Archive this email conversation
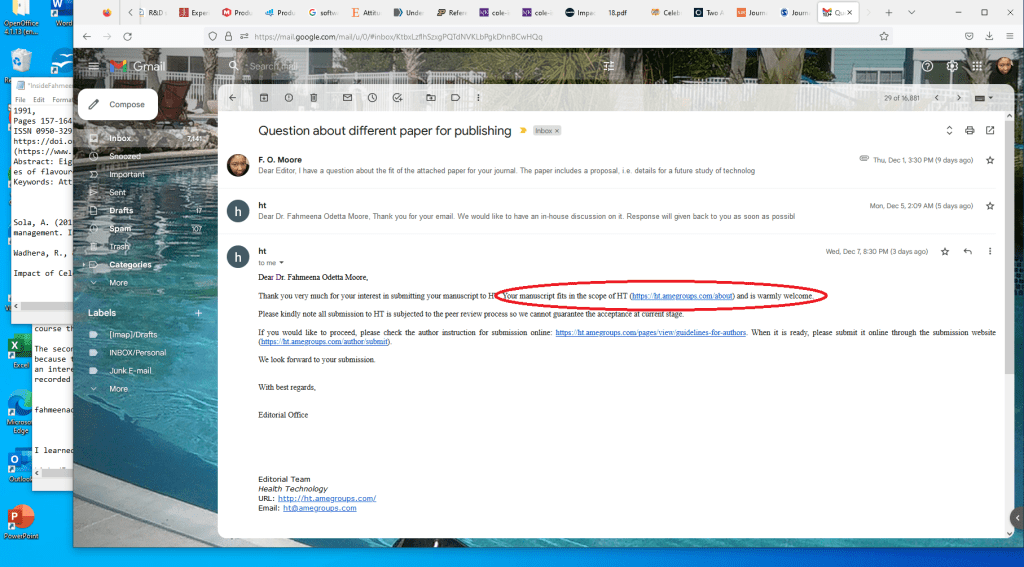The height and width of the screenshot is (567, 1024). coord(264,98)
